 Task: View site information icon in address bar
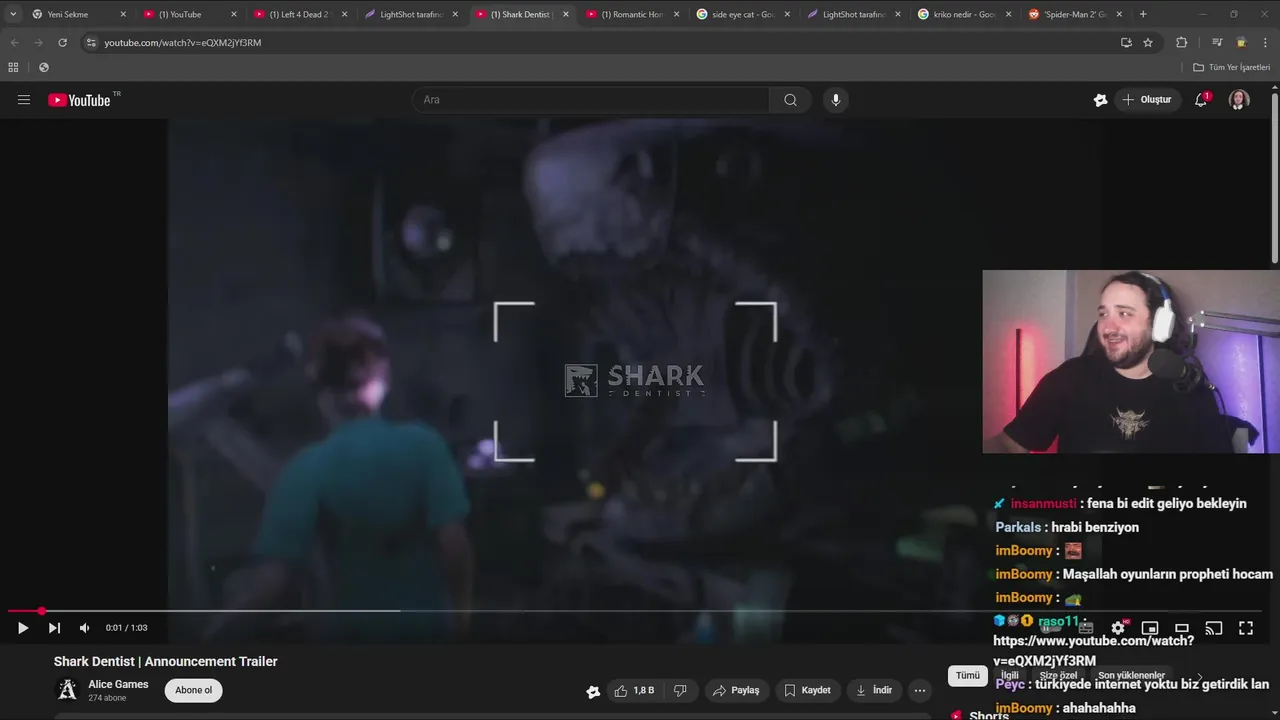pos(91,42)
